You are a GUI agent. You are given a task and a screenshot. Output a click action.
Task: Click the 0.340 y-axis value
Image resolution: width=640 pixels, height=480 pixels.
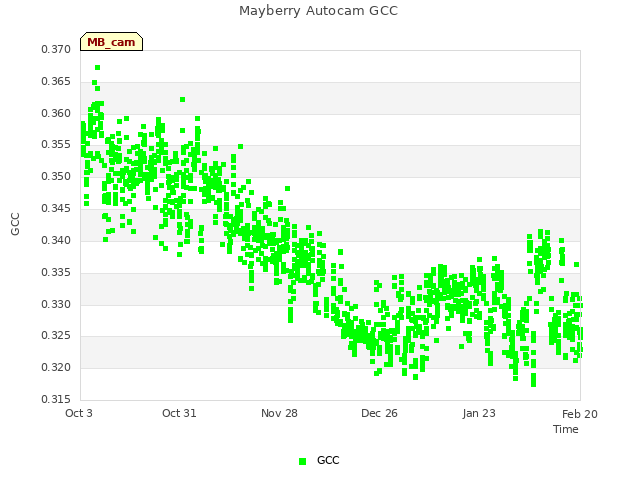(x=56, y=240)
